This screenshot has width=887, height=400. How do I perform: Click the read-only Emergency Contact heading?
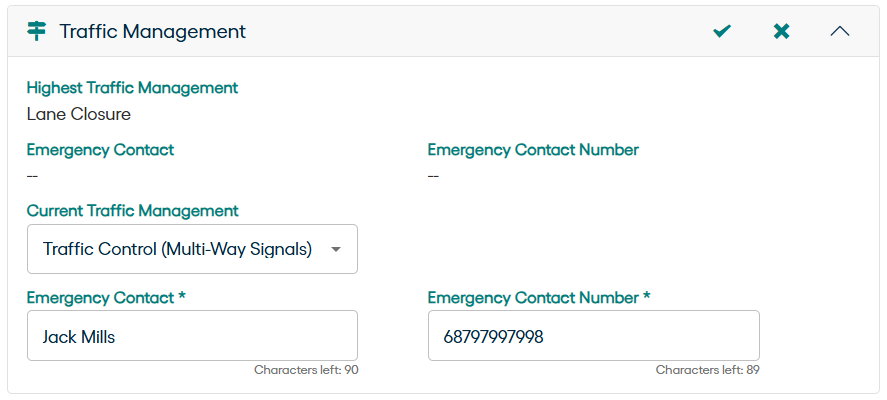point(100,150)
